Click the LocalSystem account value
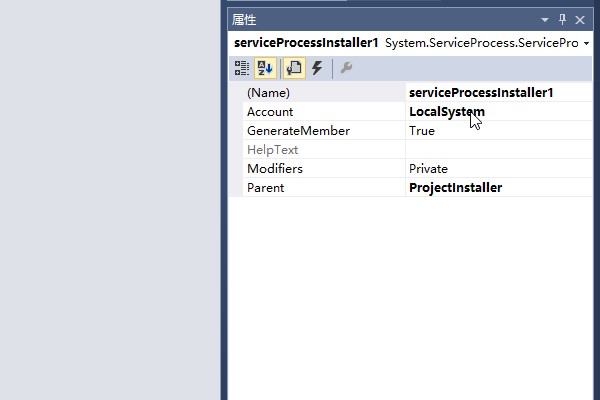This screenshot has width=600, height=400. (447, 112)
